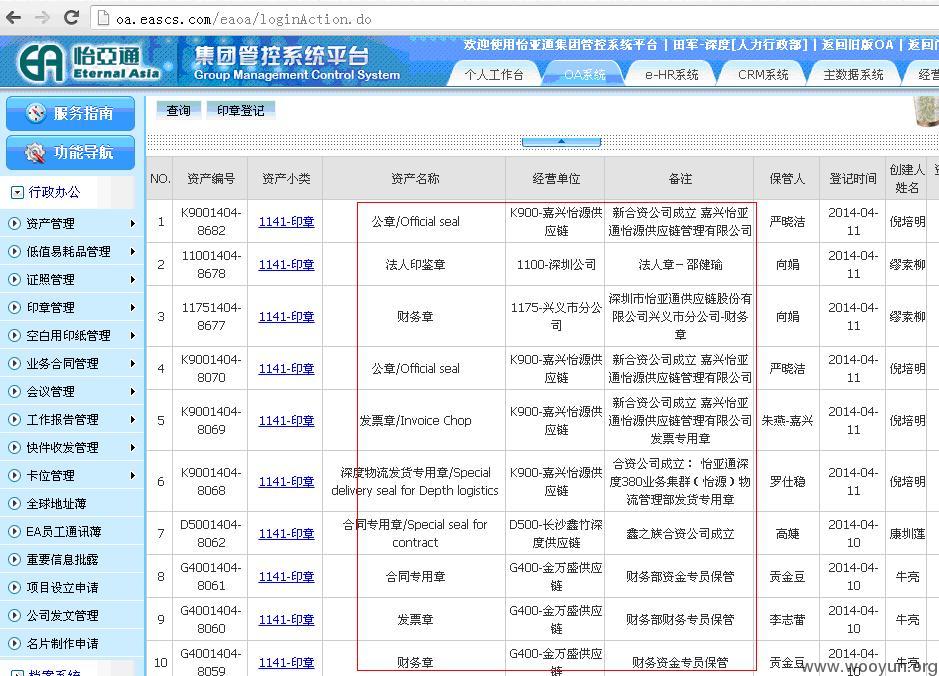Viewport: 939px width, 676px height.
Task: Click the 印章登记 button
Action: (241, 110)
